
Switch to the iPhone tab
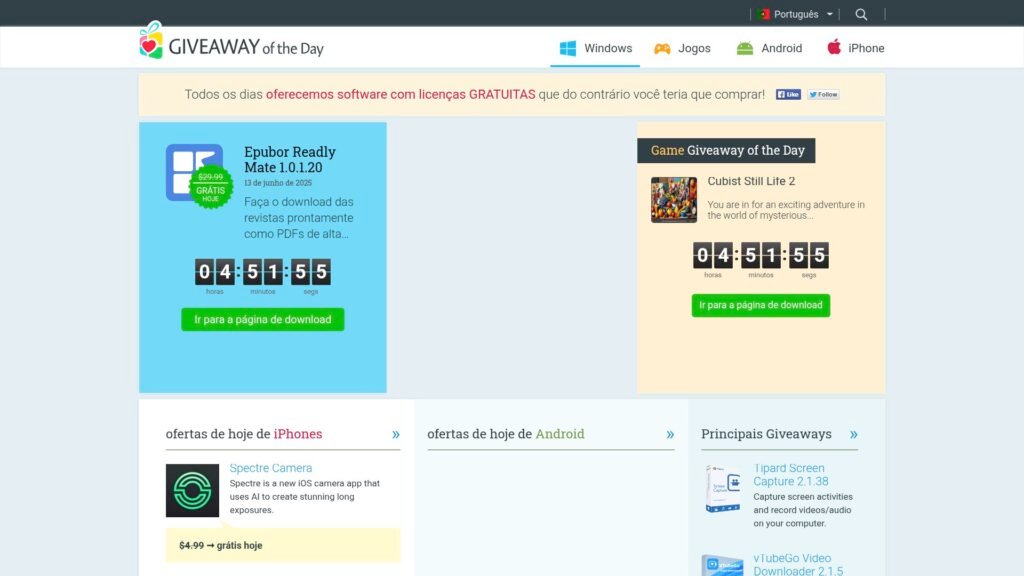[856, 48]
